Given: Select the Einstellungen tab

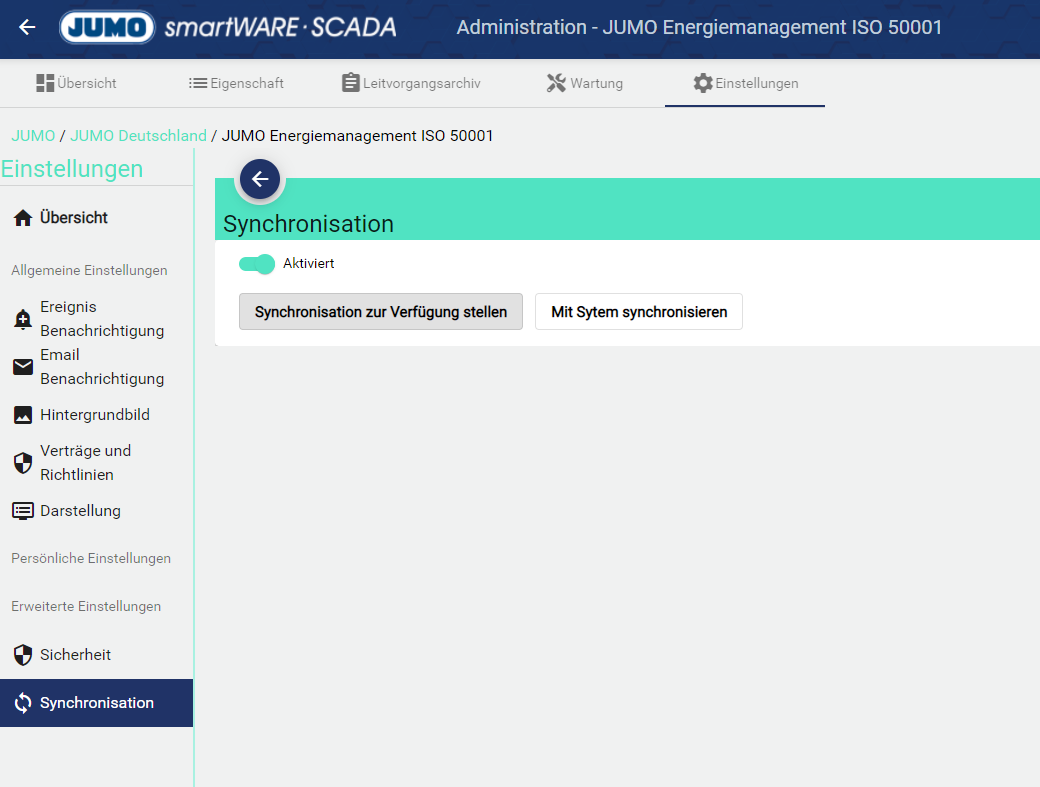Looking at the screenshot, I should (x=745, y=83).
